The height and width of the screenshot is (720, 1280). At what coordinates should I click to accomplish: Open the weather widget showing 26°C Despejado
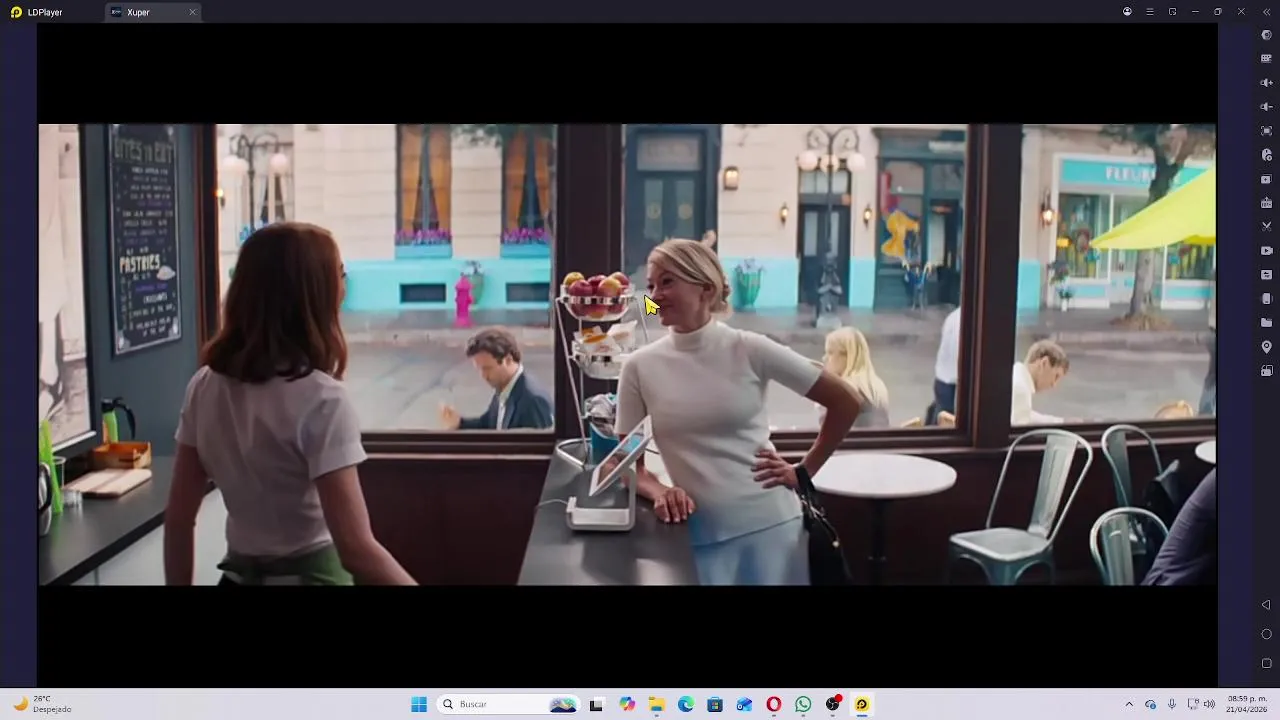[x=42, y=704]
